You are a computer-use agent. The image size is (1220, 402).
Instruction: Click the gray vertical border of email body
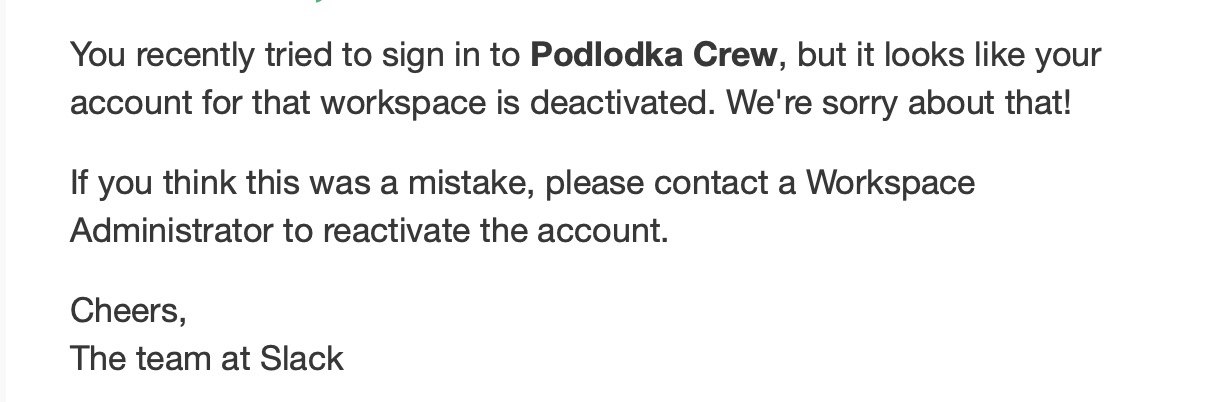3,201
